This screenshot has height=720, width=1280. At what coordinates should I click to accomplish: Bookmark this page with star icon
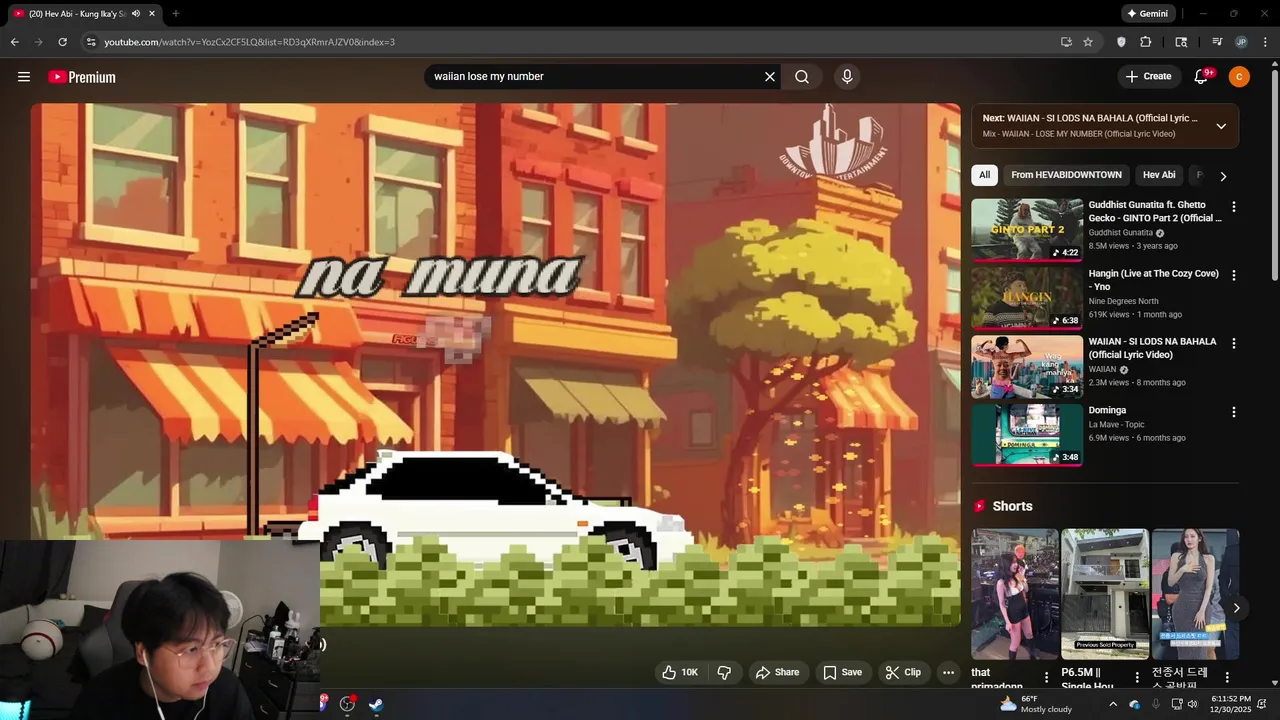pyautogui.click(x=1088, y=42)
